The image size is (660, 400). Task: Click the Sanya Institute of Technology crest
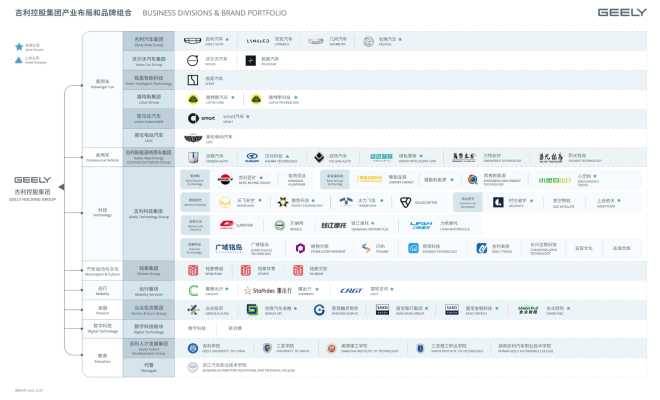(420, 349)
